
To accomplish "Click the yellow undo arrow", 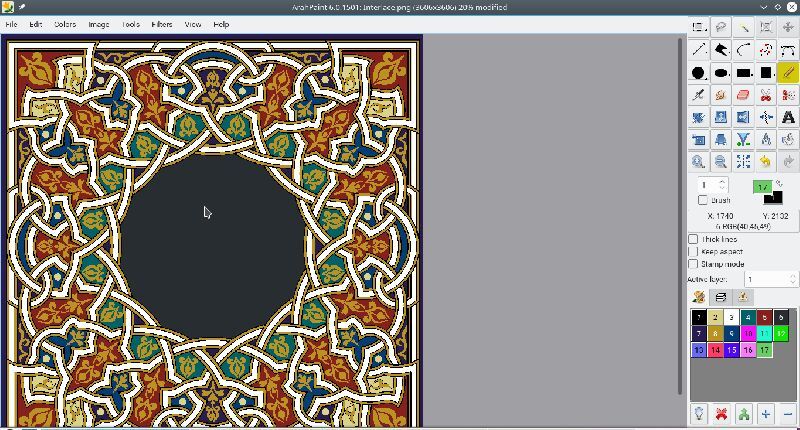I will (766, 162).
